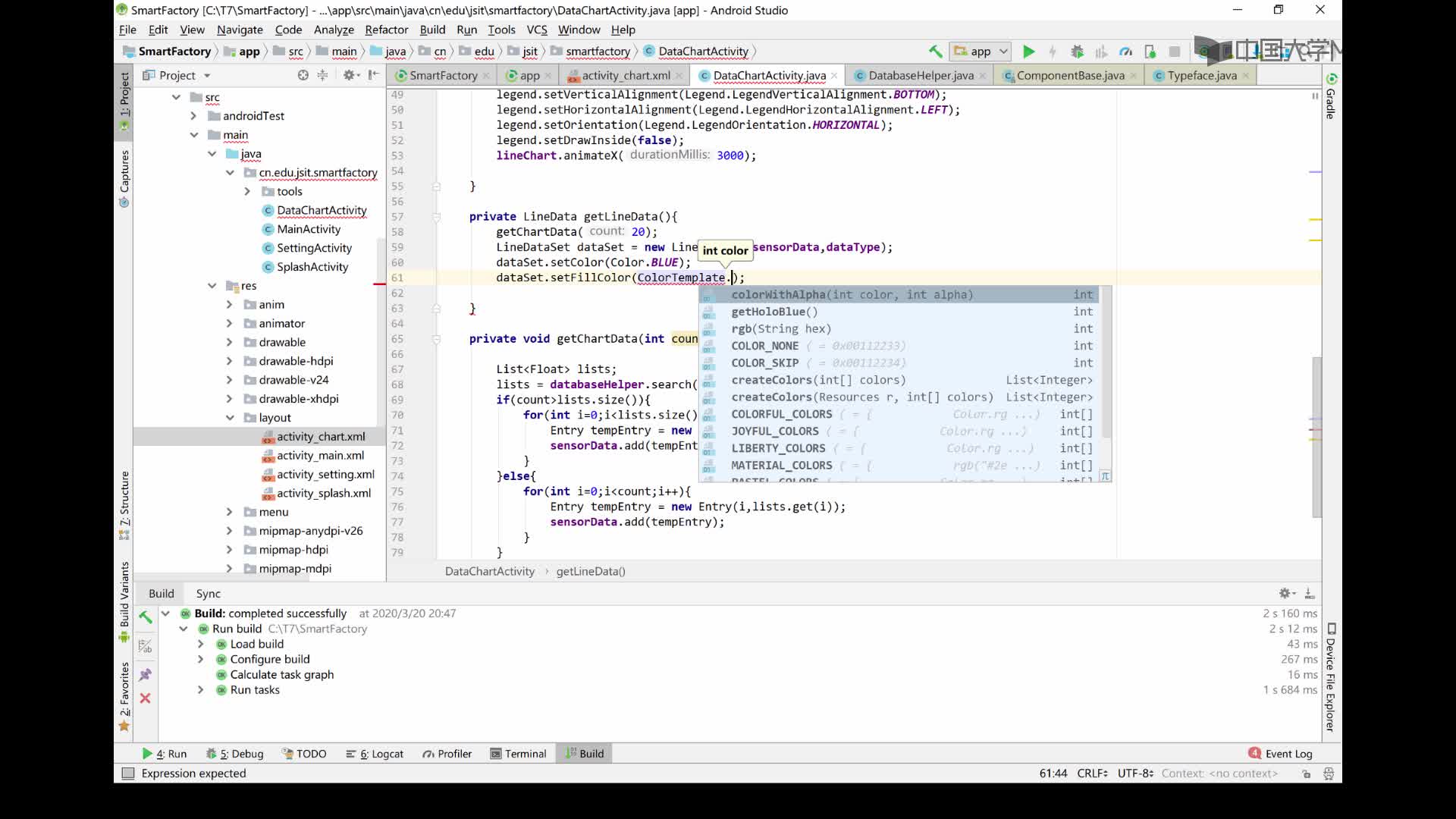Switch to the DatabaseHelper.java tab

coord(920,75)
